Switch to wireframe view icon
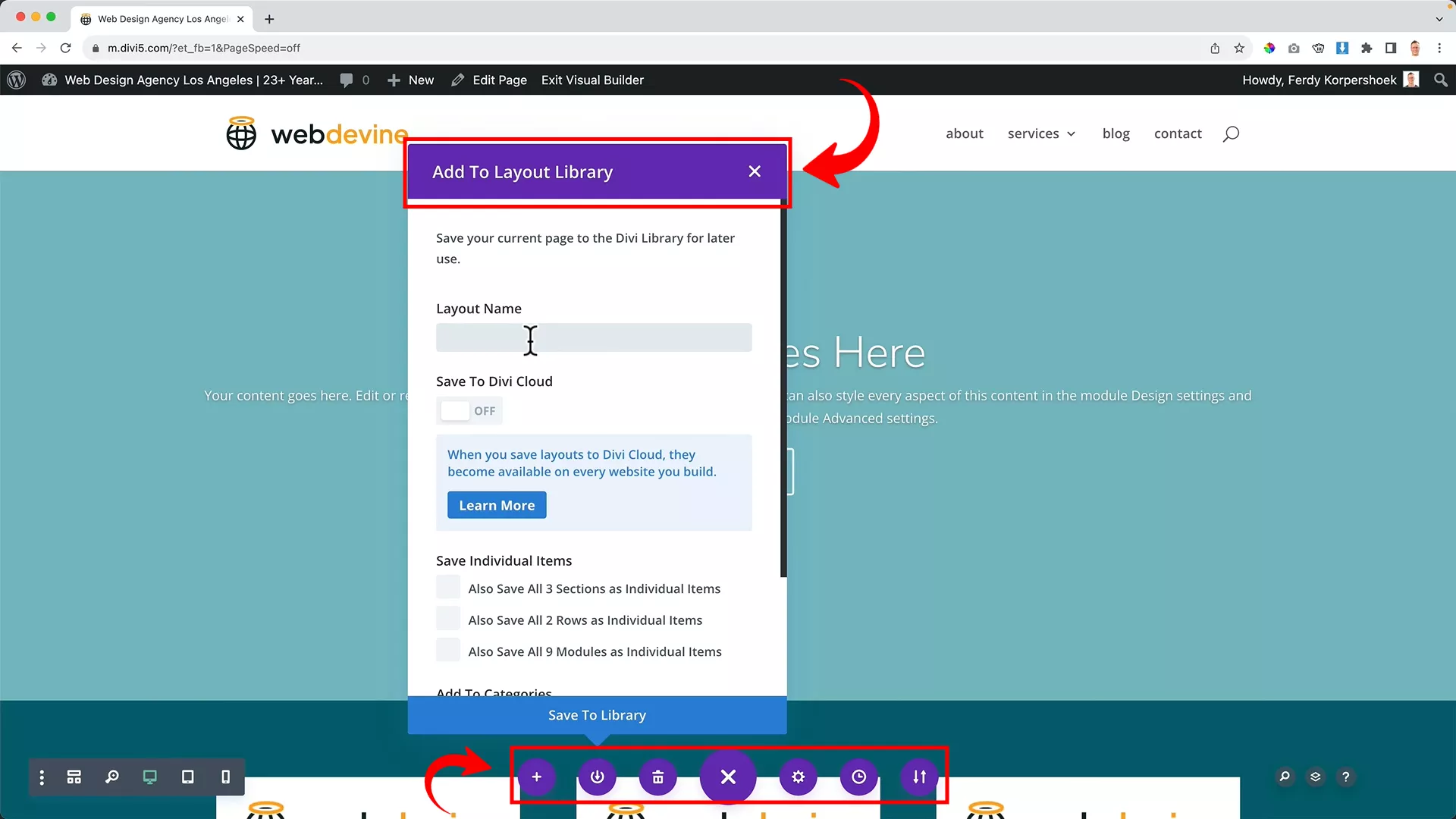1456x819 pixels. click(x=74, y=777)
